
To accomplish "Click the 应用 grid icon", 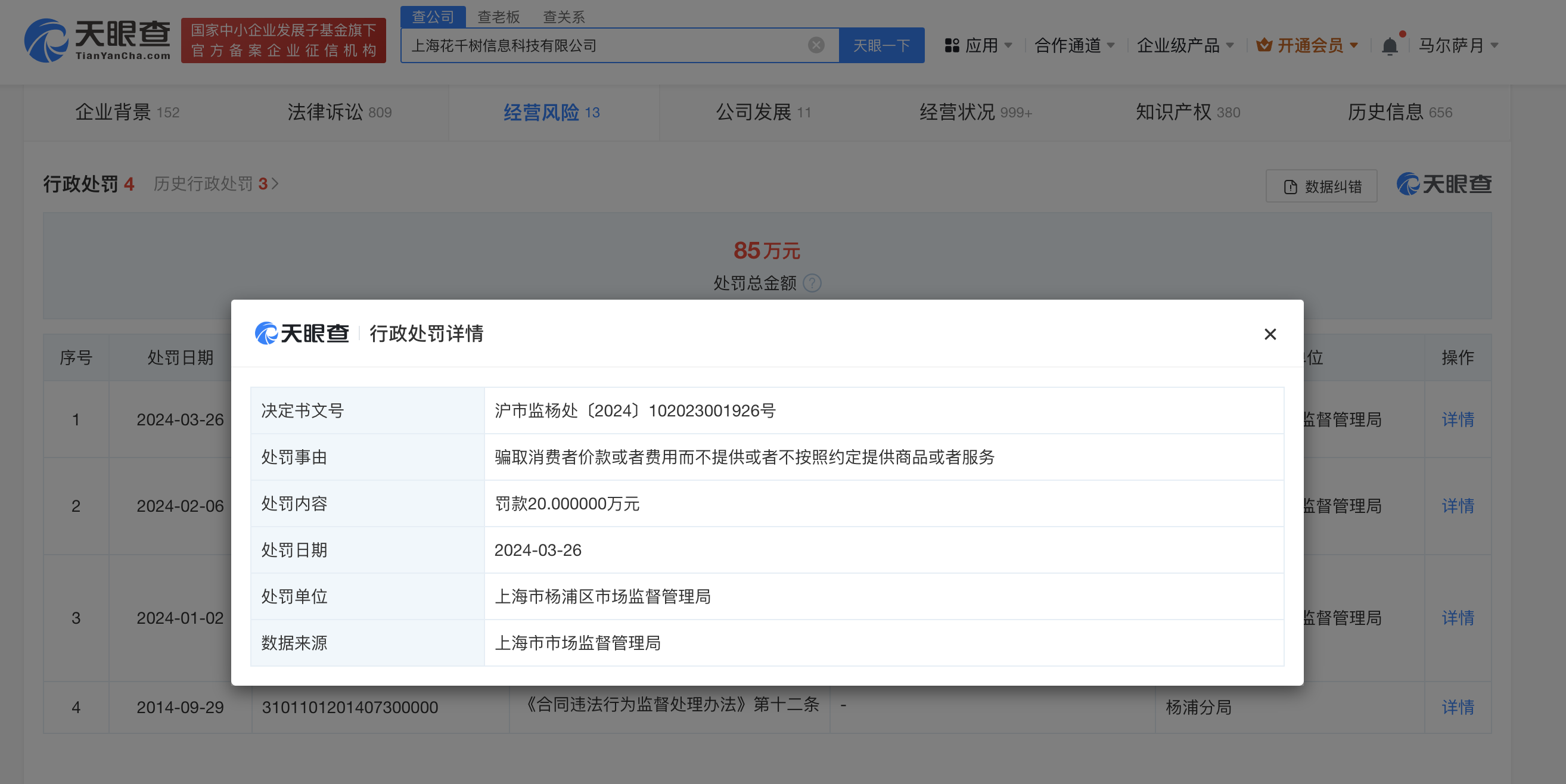I will (952, 46).
